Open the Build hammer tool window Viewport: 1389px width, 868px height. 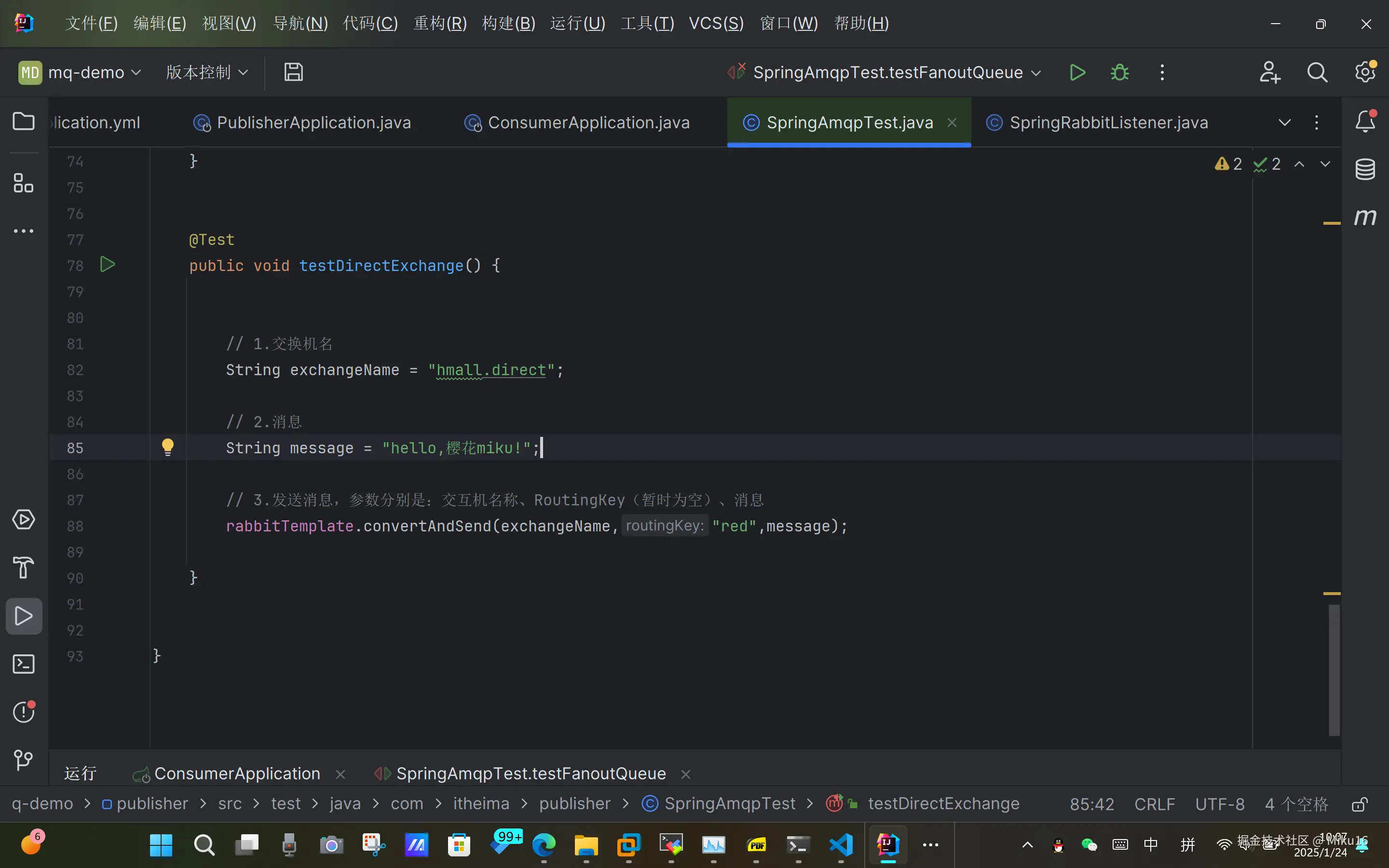click(x=24, y=568)
